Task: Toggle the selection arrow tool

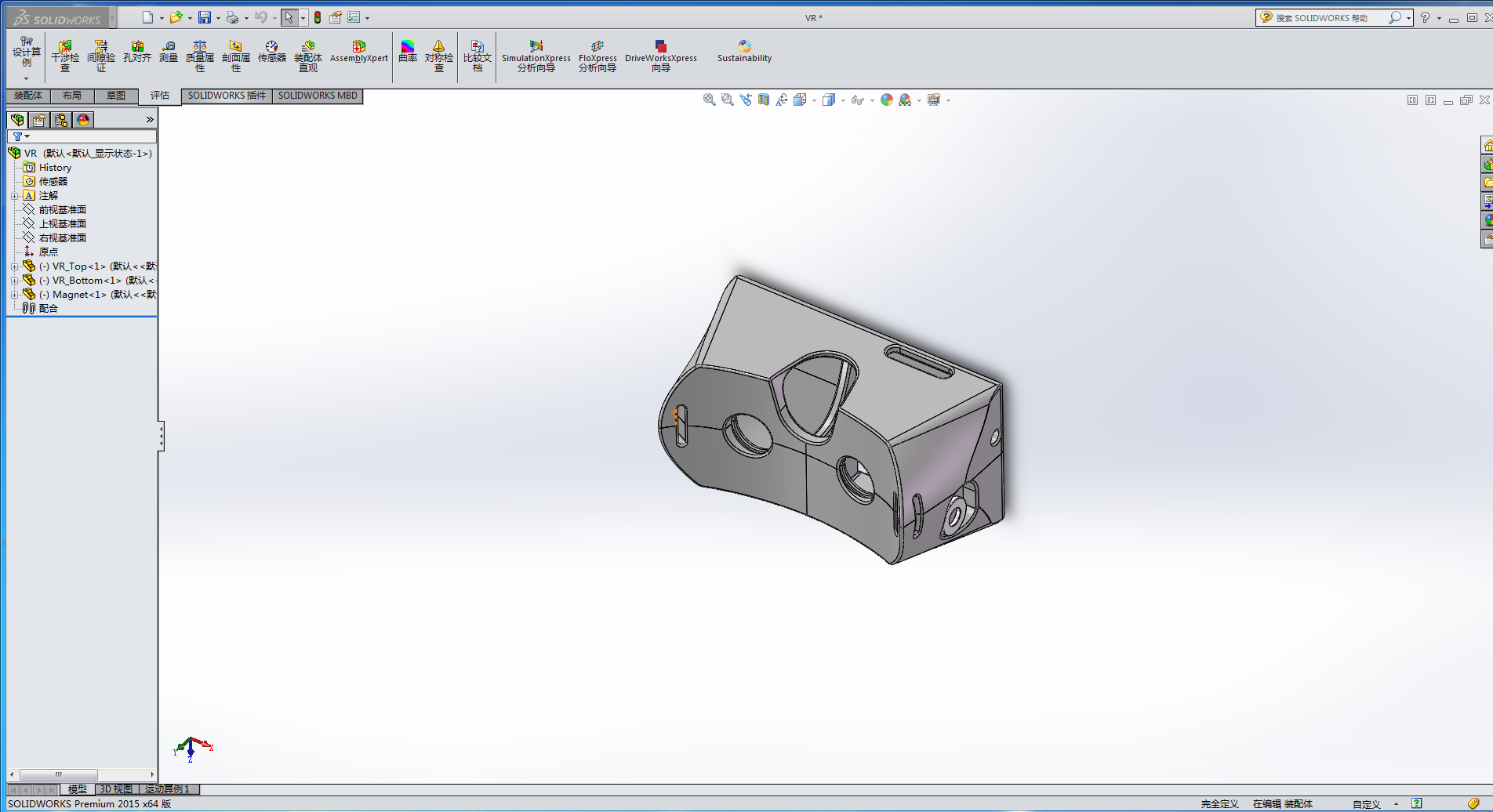Action: point(289,17)
